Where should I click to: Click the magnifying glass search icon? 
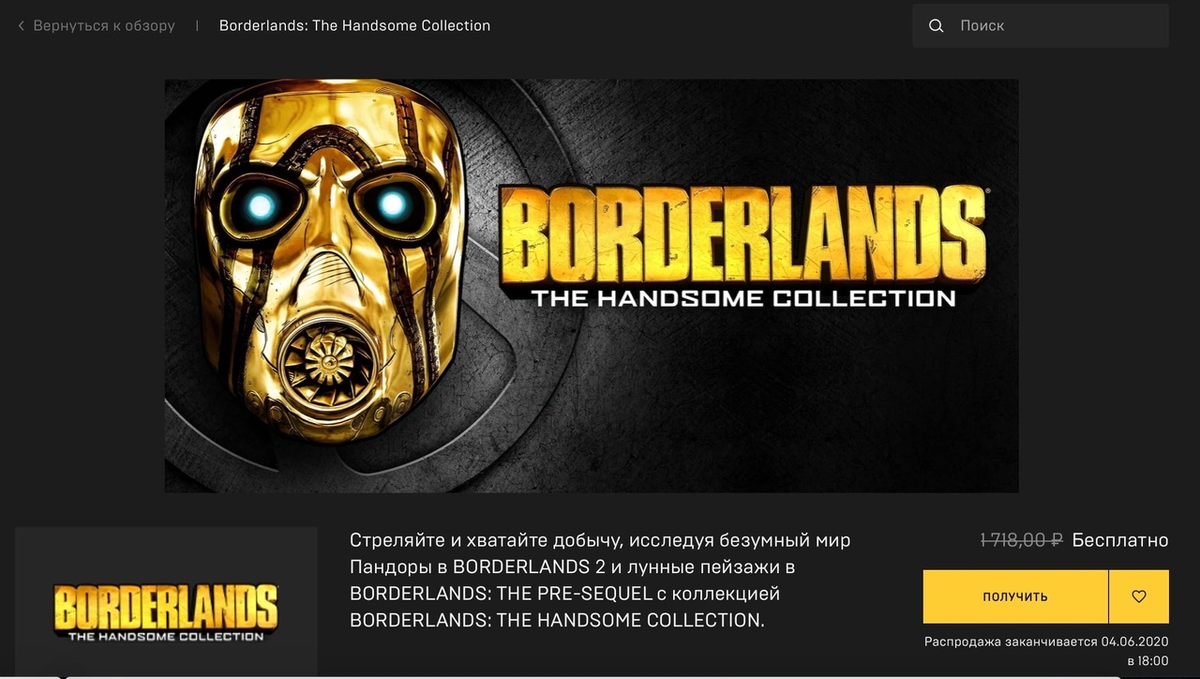936,26
